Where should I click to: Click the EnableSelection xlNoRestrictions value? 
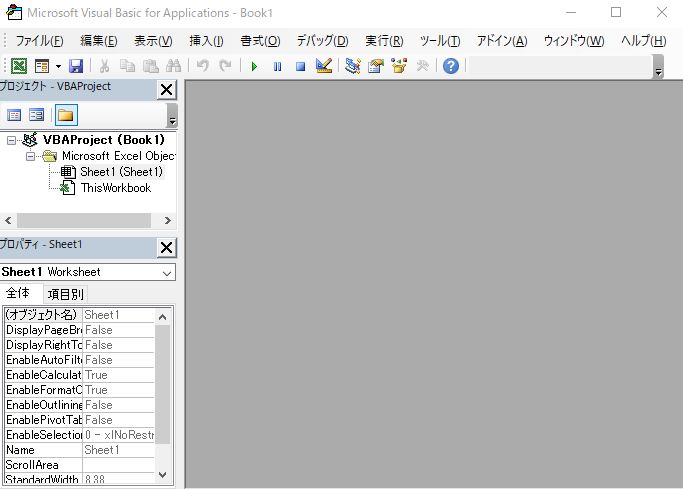(118, 435)
